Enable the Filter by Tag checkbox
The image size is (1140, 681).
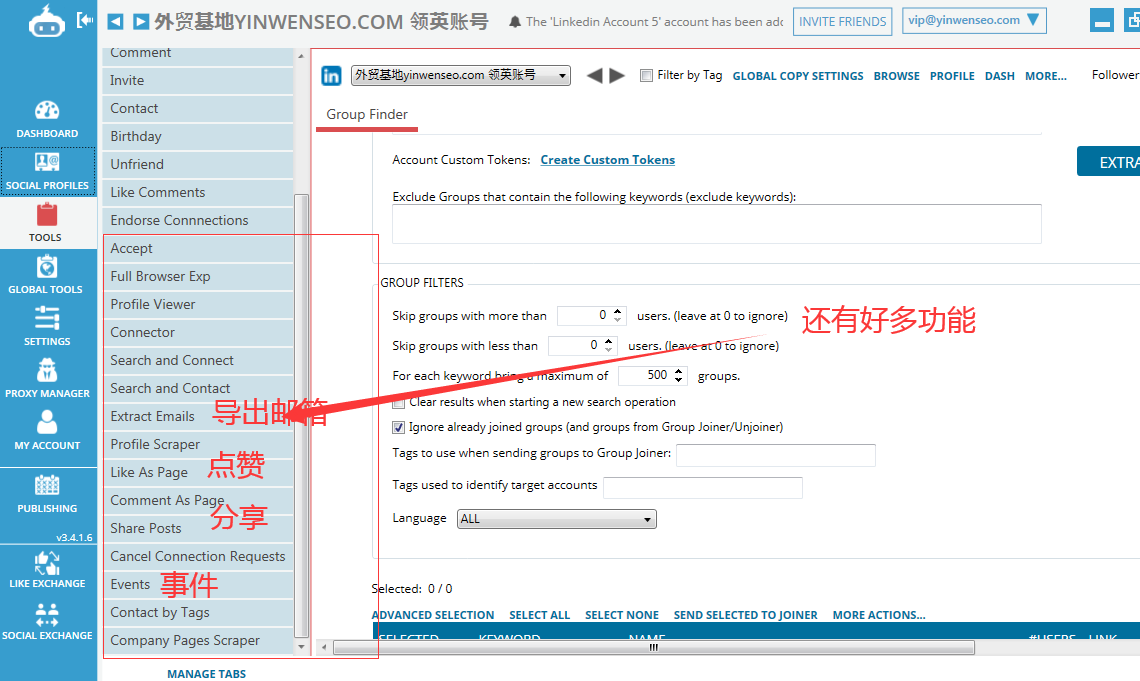click(x=645, y=75)
